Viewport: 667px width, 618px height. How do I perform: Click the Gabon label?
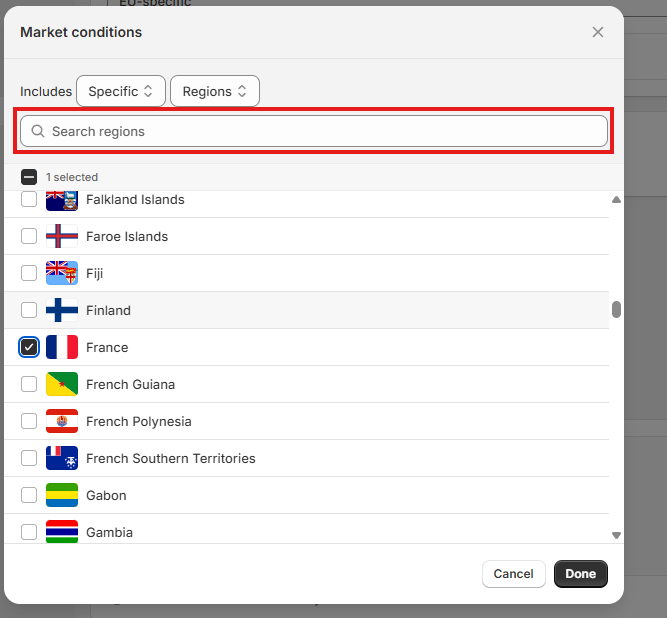(106, 496)
